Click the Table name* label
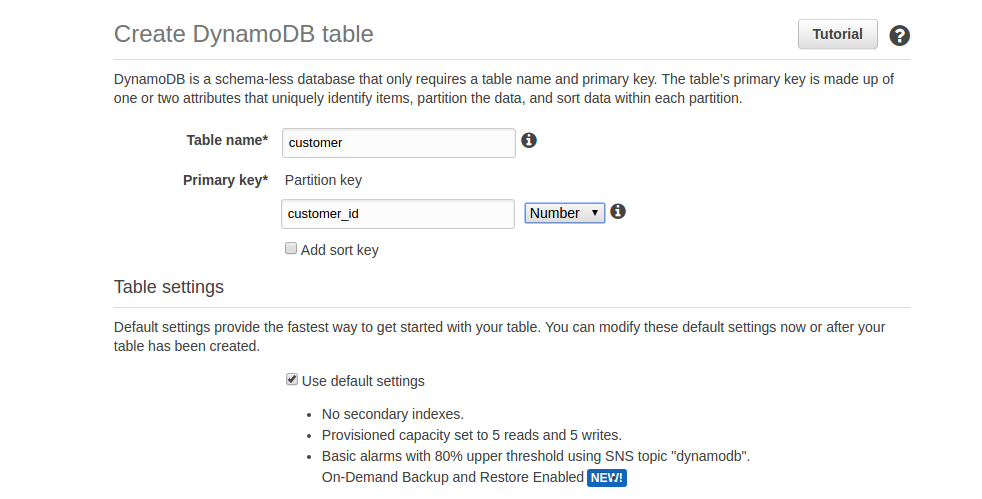Screen dimensions: 982x499 [x=227, y=141]
